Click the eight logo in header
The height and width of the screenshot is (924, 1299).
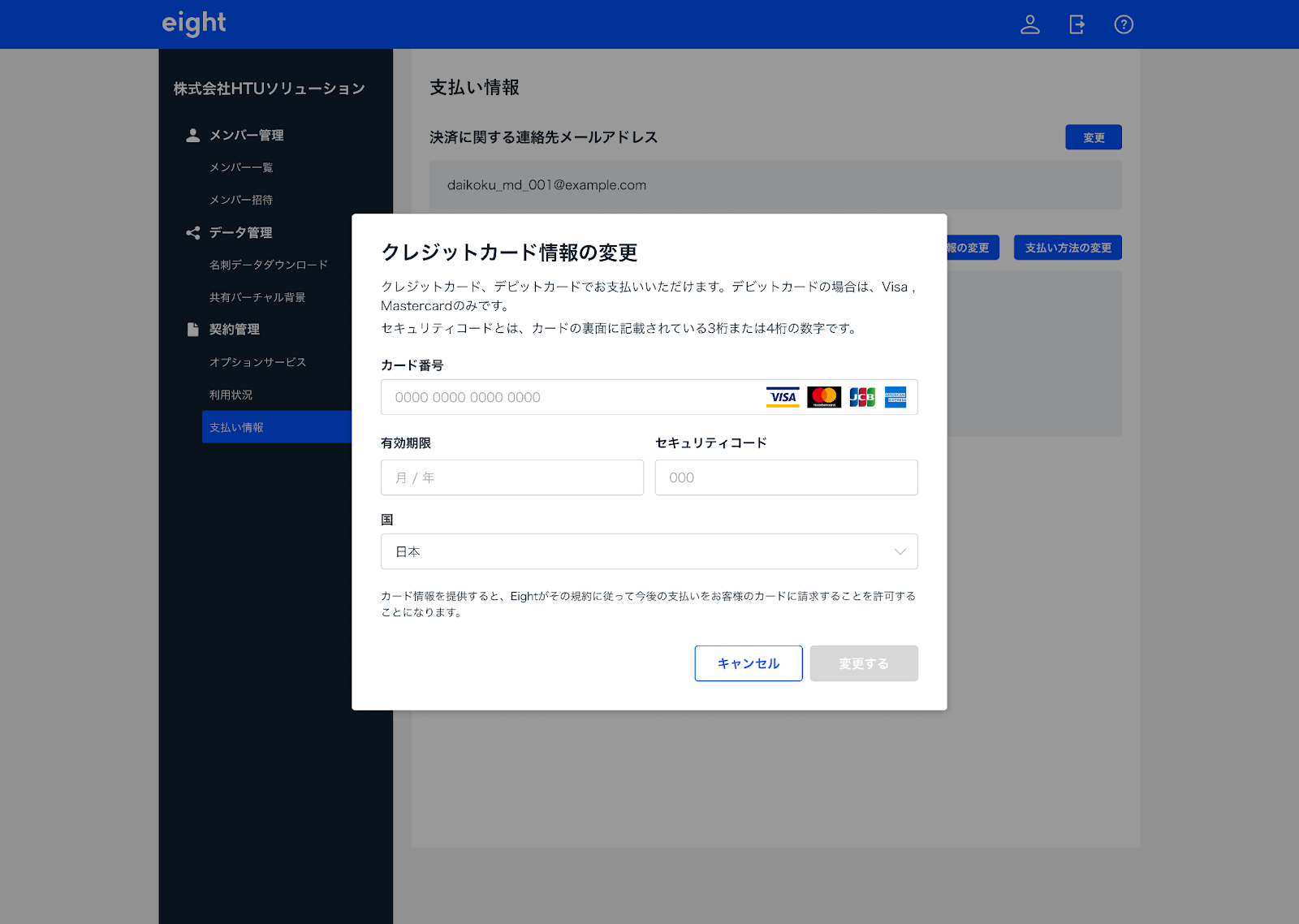click(x=194, y=24)
